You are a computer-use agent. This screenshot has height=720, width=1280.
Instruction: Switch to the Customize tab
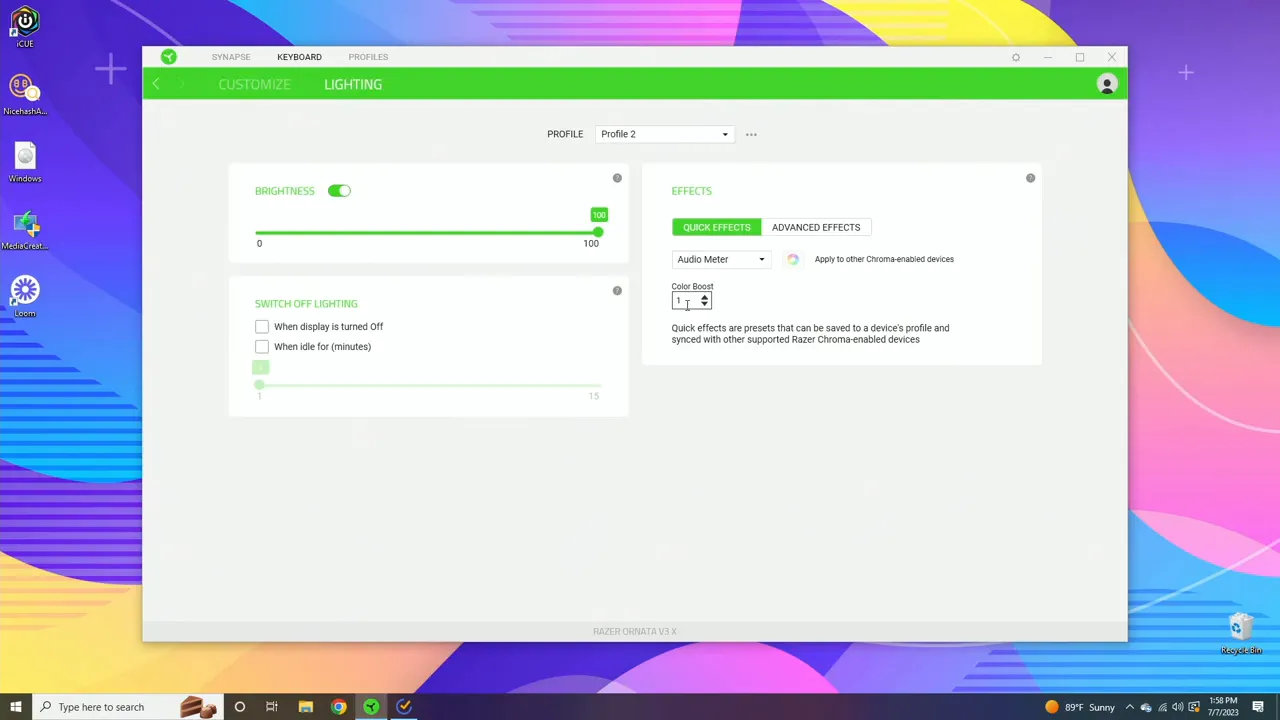pyautogui.click(x=254, y=84)
